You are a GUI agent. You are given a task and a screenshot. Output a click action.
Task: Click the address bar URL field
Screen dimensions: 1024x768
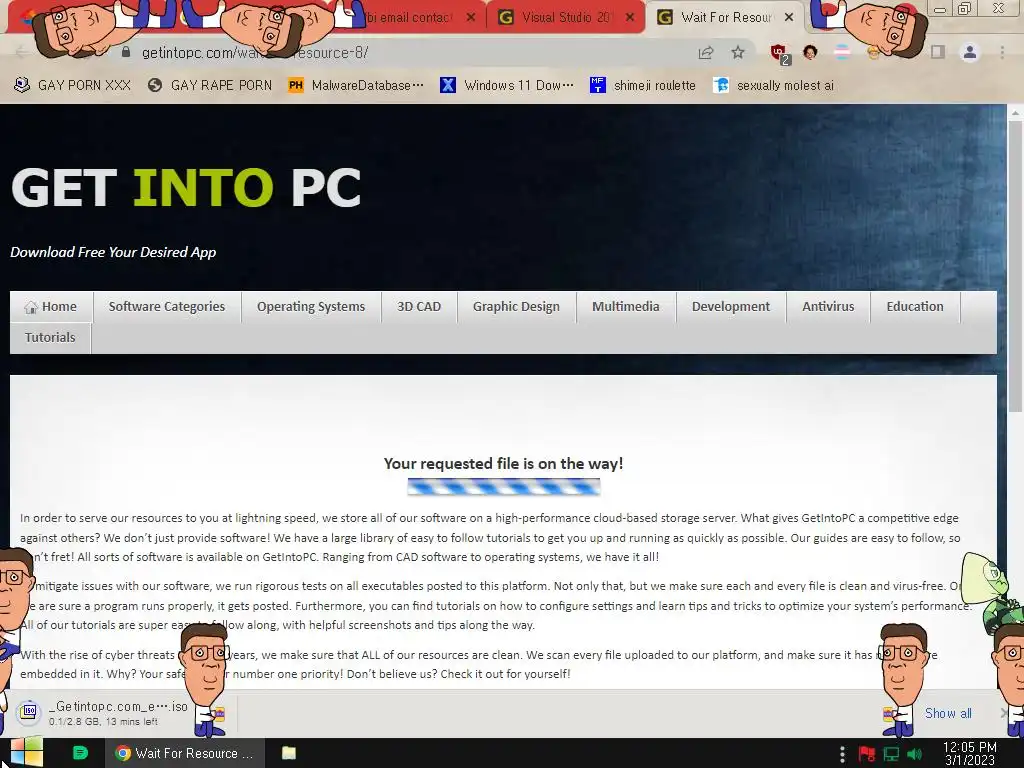coord(405,53)
